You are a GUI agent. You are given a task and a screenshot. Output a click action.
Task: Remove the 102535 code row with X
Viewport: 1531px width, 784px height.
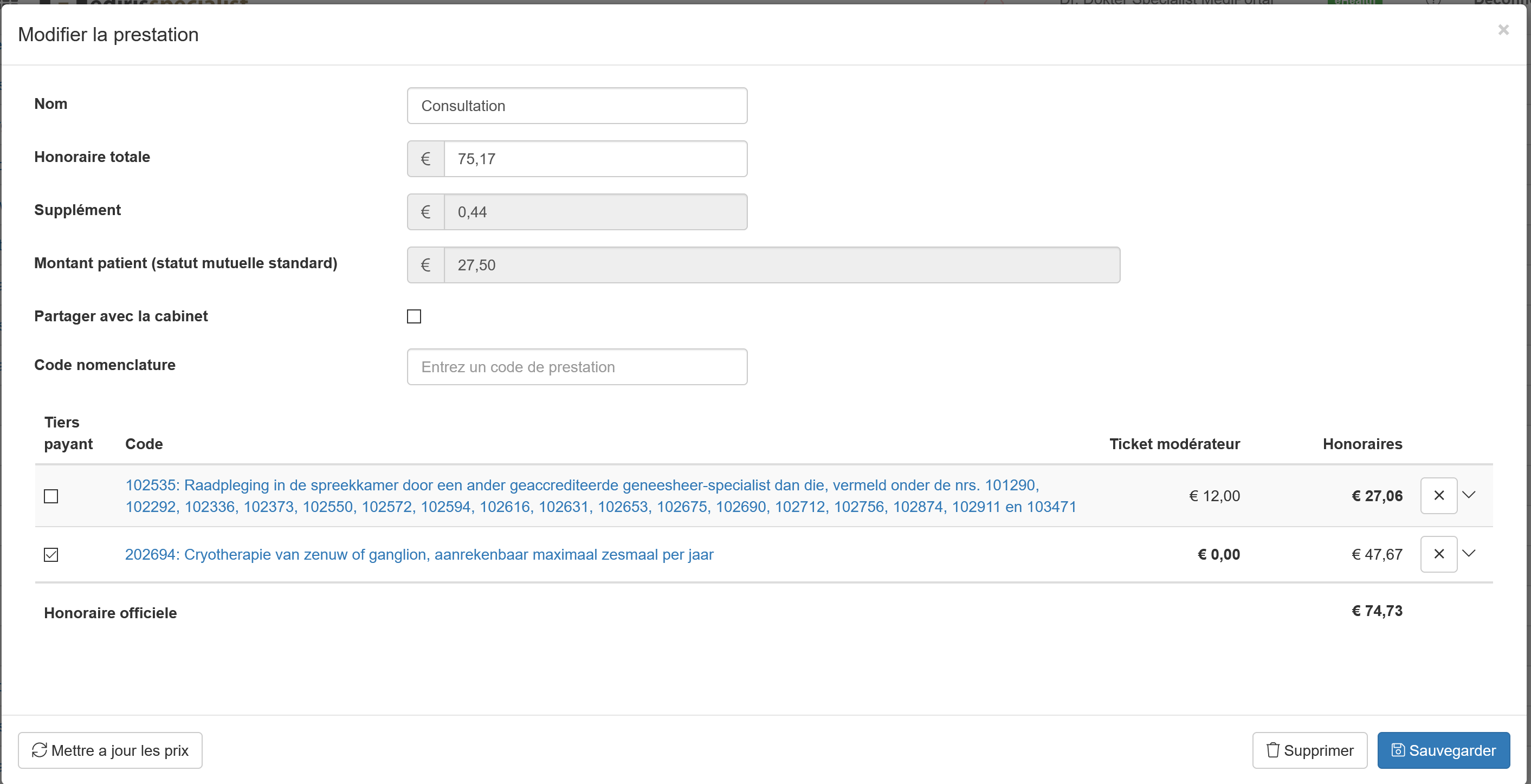(x=1438, y=495)
